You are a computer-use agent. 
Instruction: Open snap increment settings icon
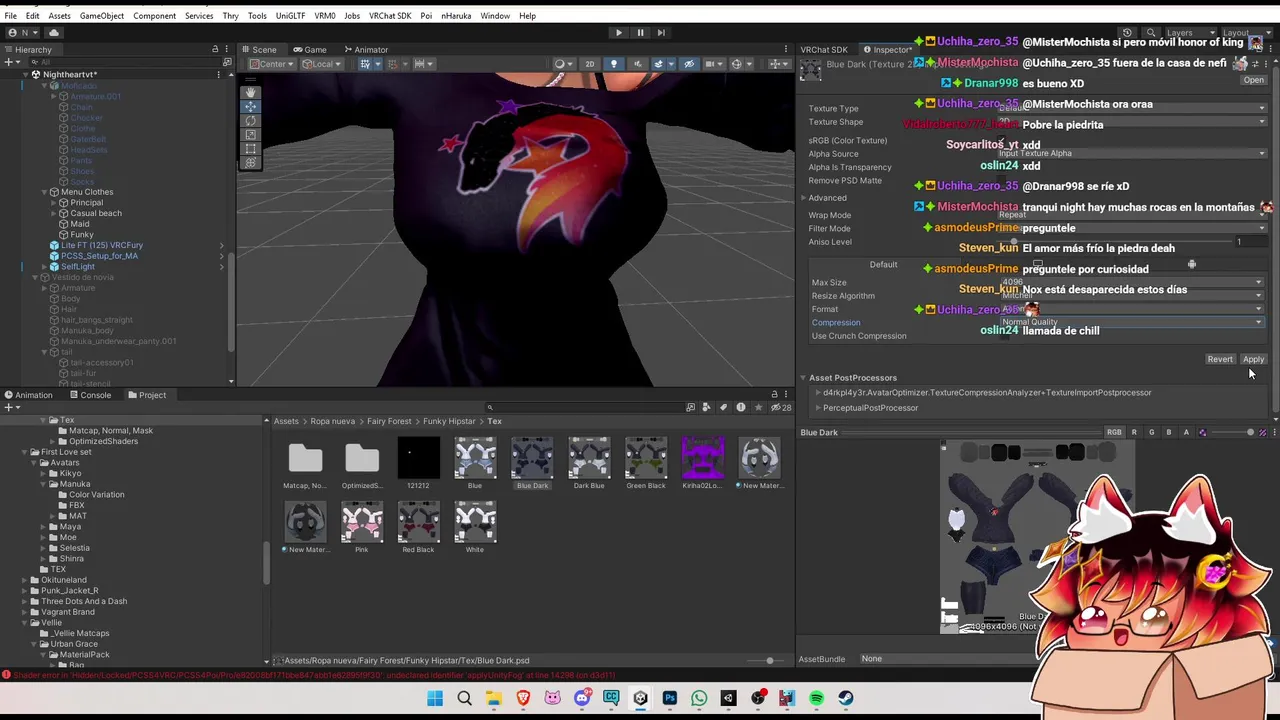[x=422, y=64]
